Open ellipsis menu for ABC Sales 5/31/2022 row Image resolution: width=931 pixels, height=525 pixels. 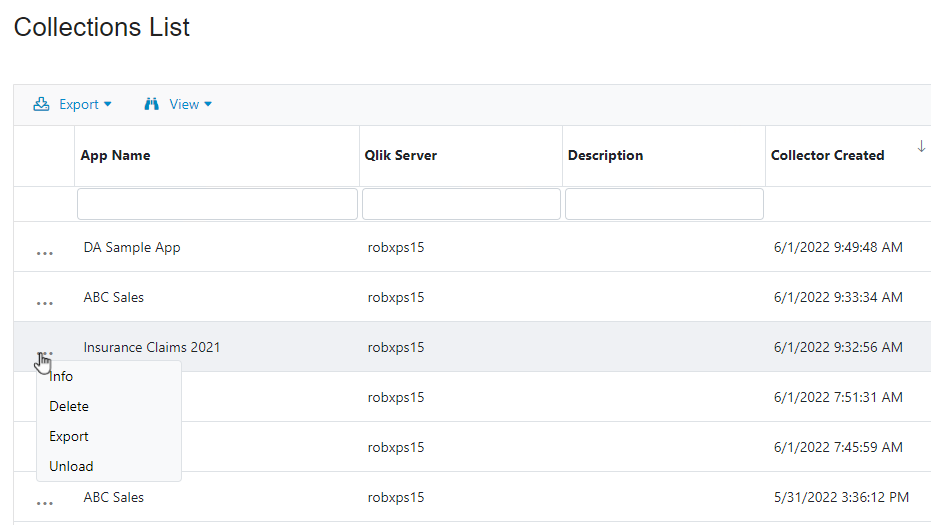click(44, 503)
